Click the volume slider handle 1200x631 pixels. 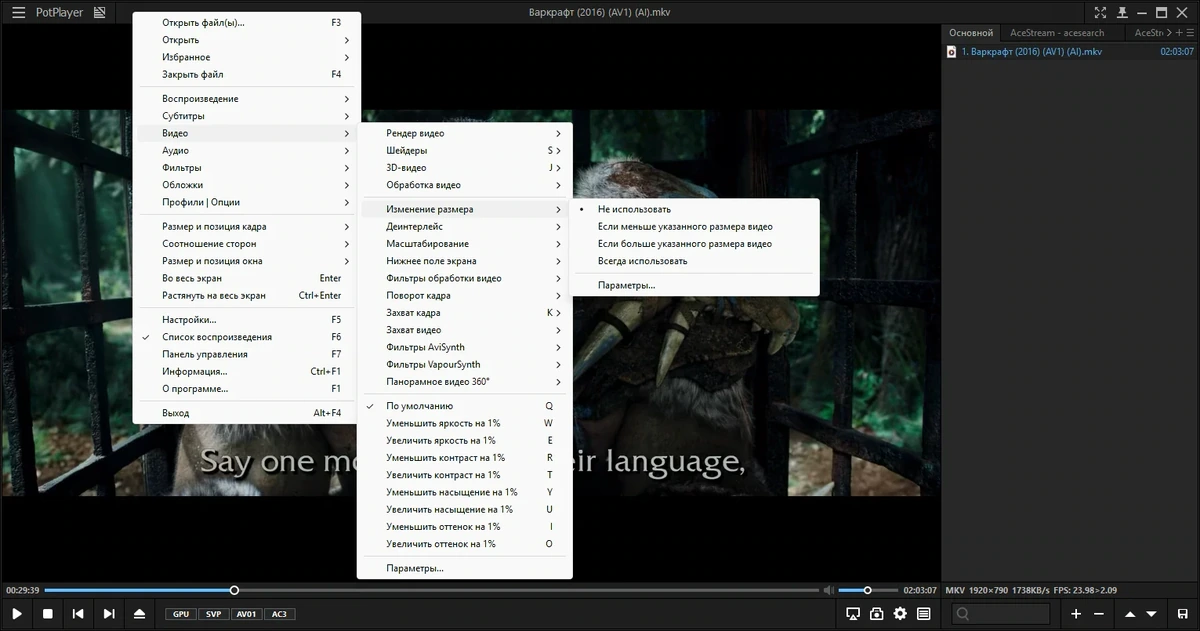tap(867, 590)
